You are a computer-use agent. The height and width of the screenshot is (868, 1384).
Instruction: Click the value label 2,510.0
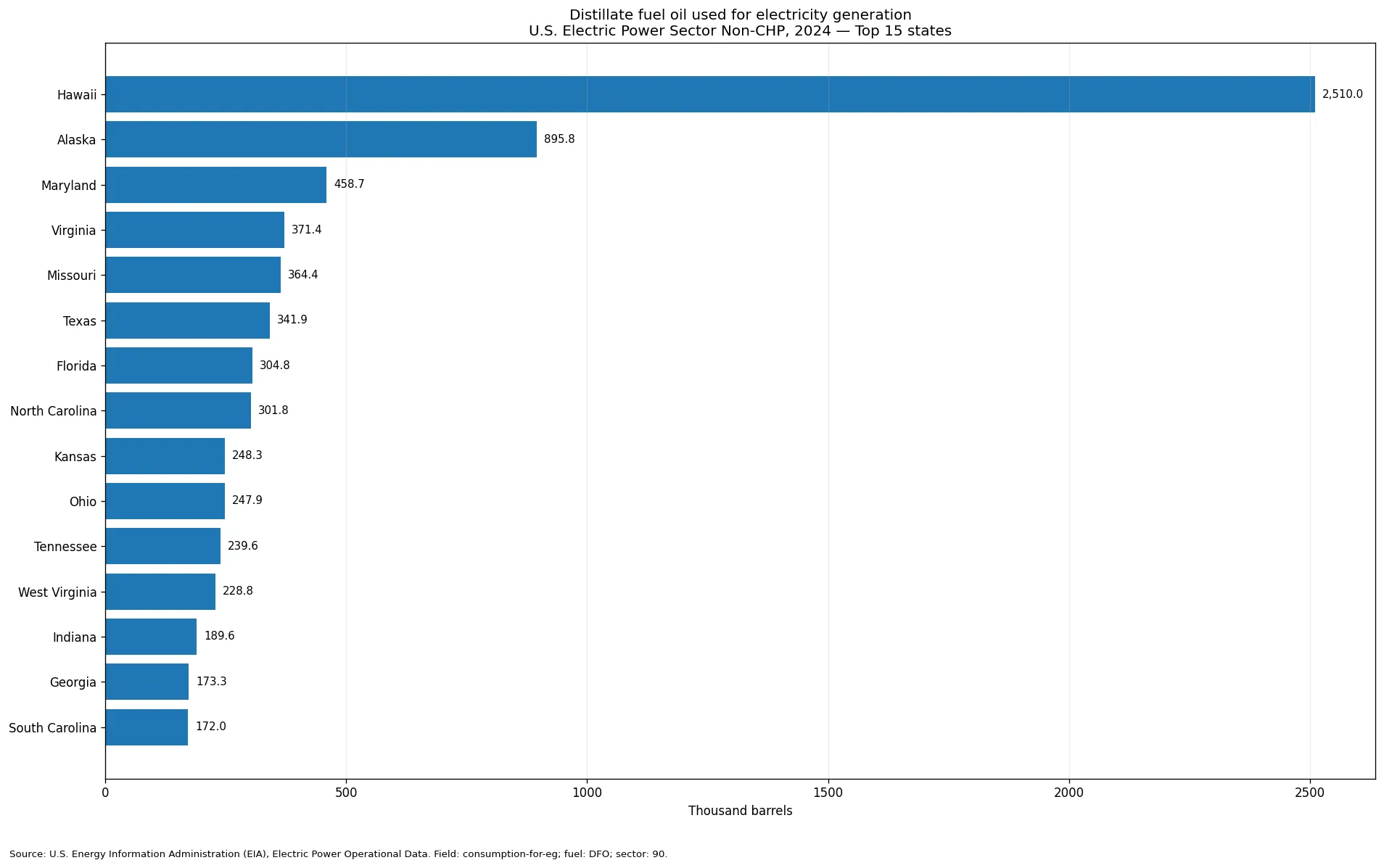click(x=1342, y=94)
